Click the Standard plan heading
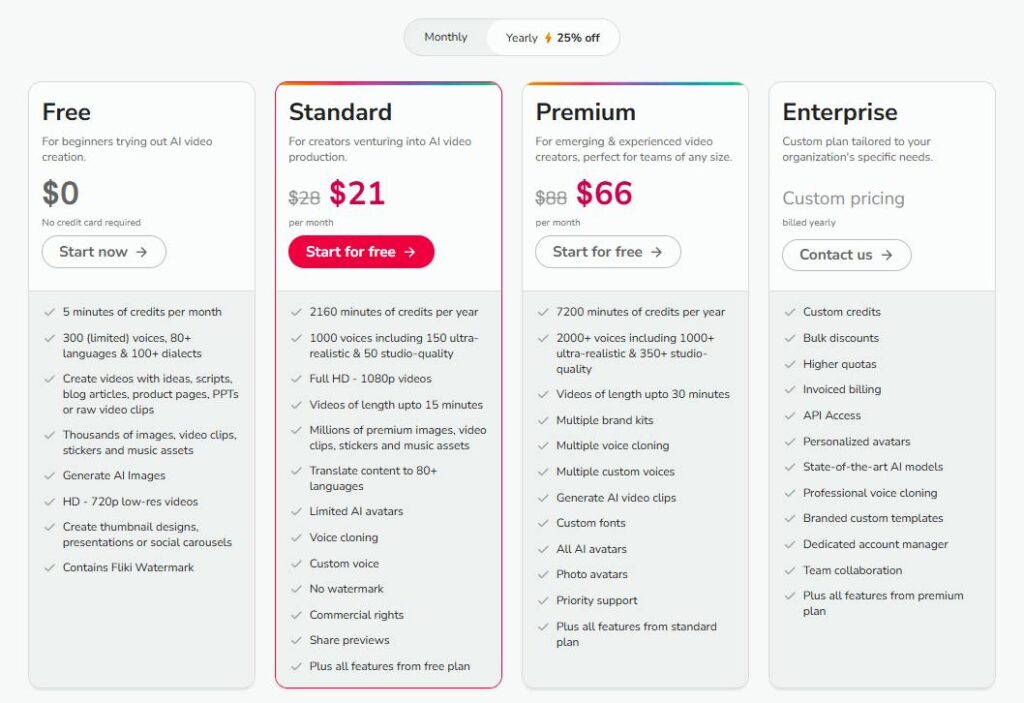The image size is (1024, 703). point(340,112)
